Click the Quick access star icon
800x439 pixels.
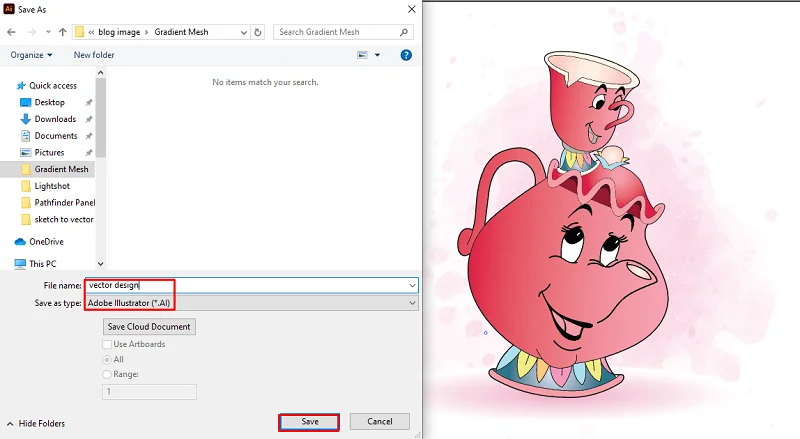coord(21,85)
